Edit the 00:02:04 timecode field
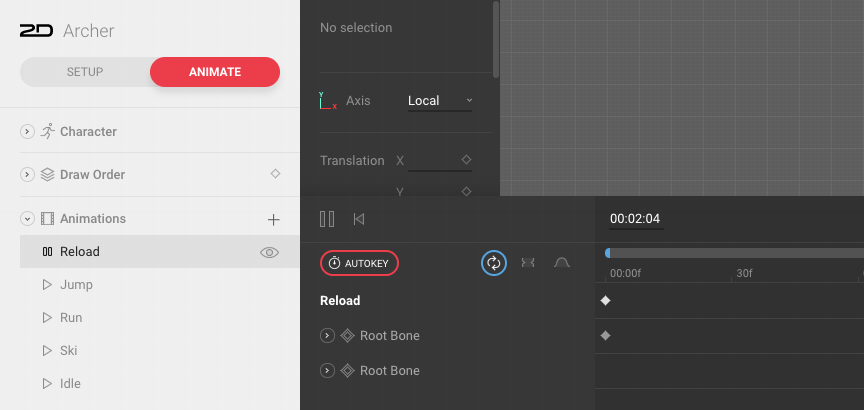Image resolution: width=864 pixels, height=410 pixels. (635, 219)
